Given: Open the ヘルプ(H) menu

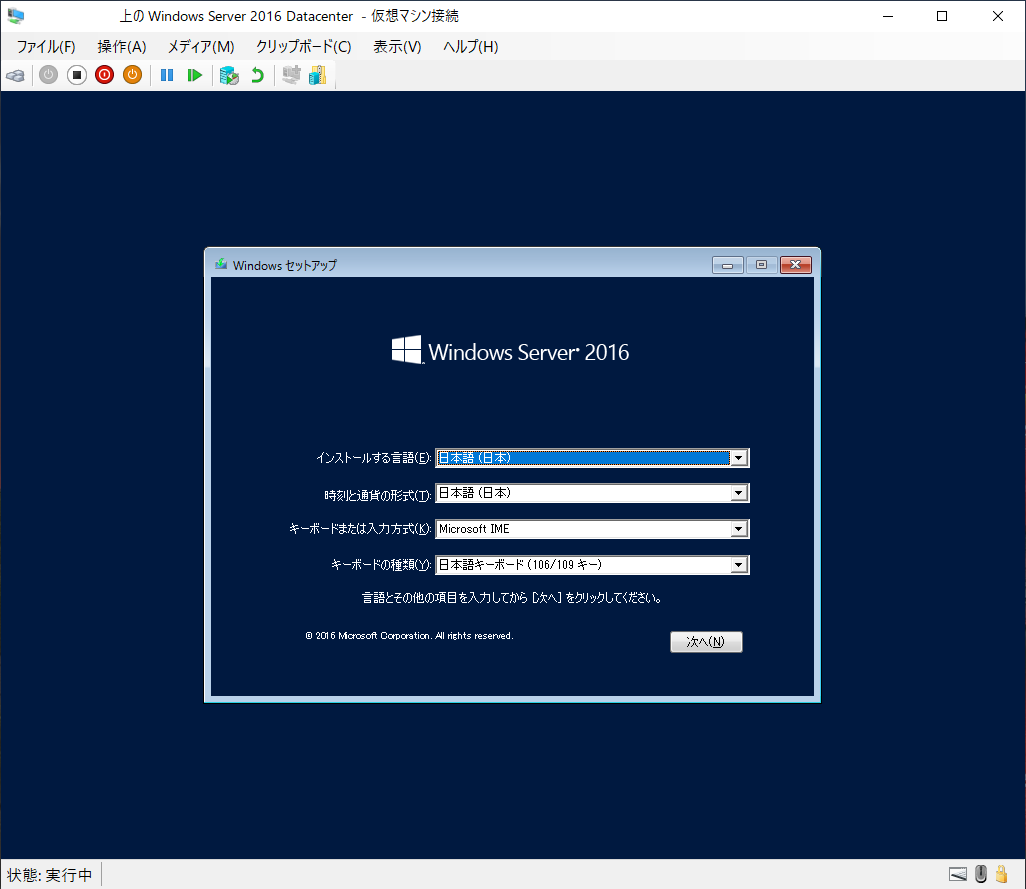Looking at the screenshot, I should (470, 46).
